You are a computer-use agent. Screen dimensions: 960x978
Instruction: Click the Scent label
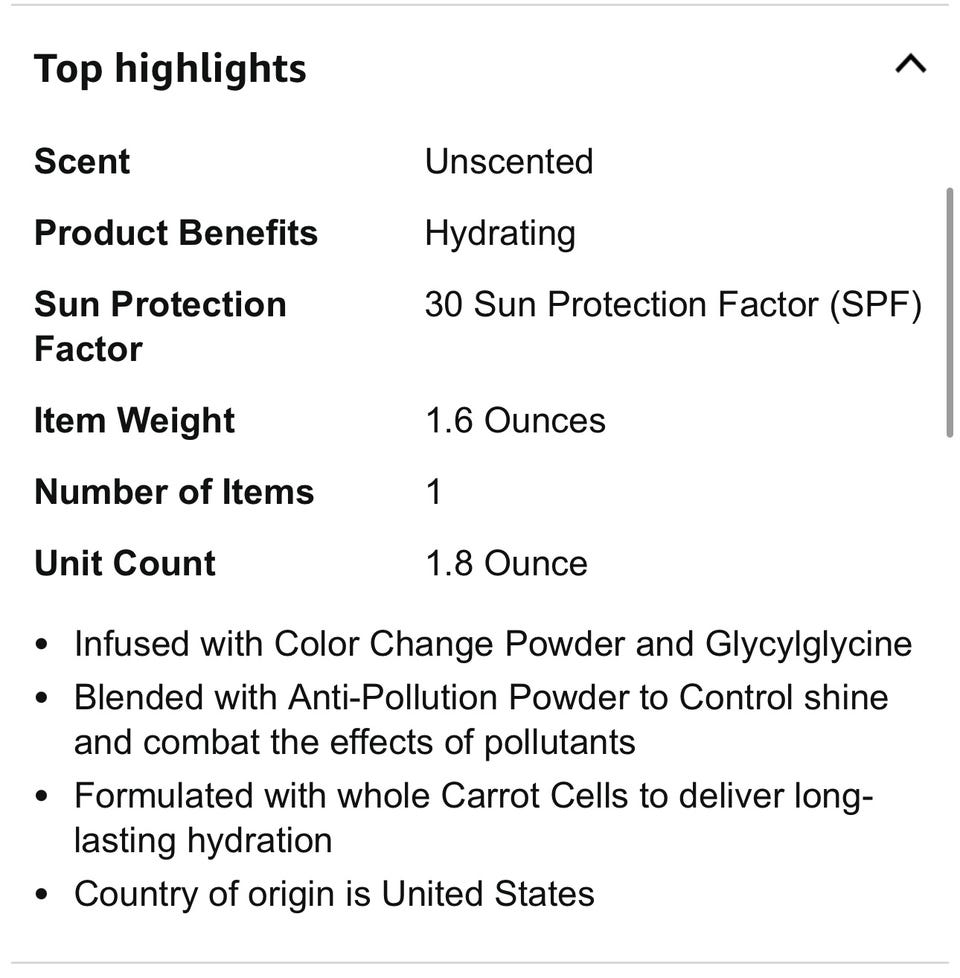click(82, 162)
